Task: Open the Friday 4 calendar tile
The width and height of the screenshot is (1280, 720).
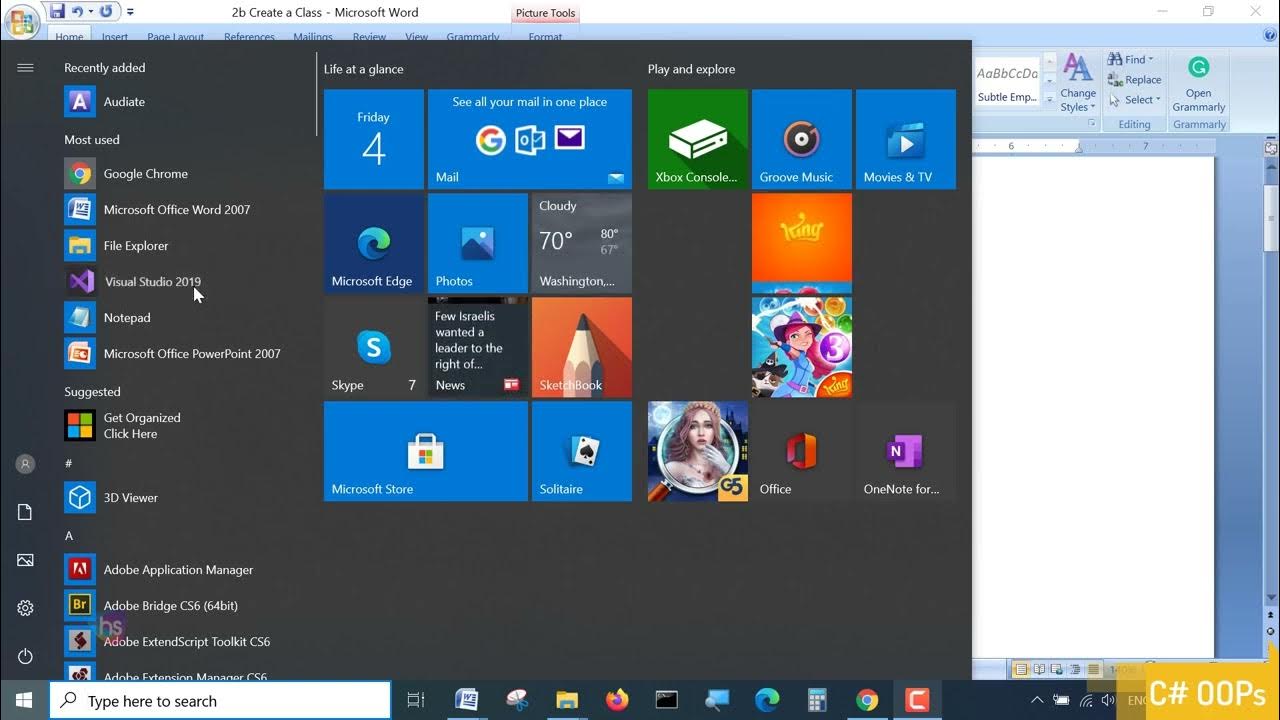Action: [x=374, y=139]
